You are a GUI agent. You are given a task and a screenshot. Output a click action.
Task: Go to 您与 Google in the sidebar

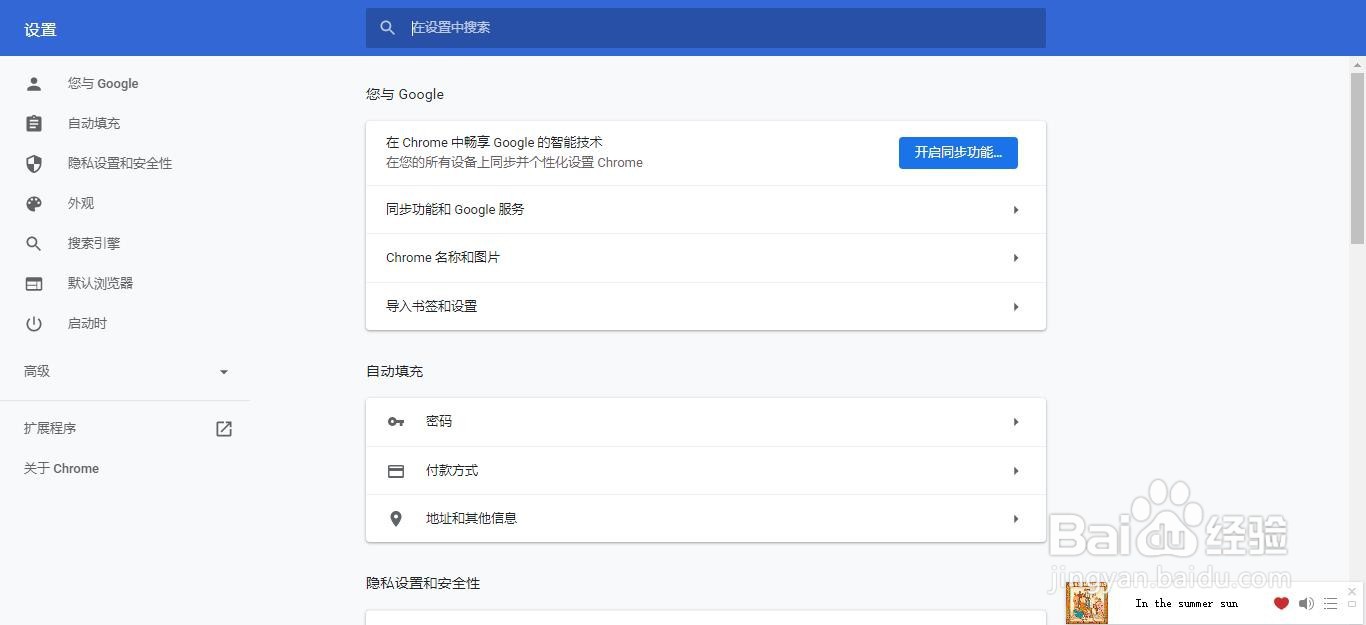click(x=103, y=84)
